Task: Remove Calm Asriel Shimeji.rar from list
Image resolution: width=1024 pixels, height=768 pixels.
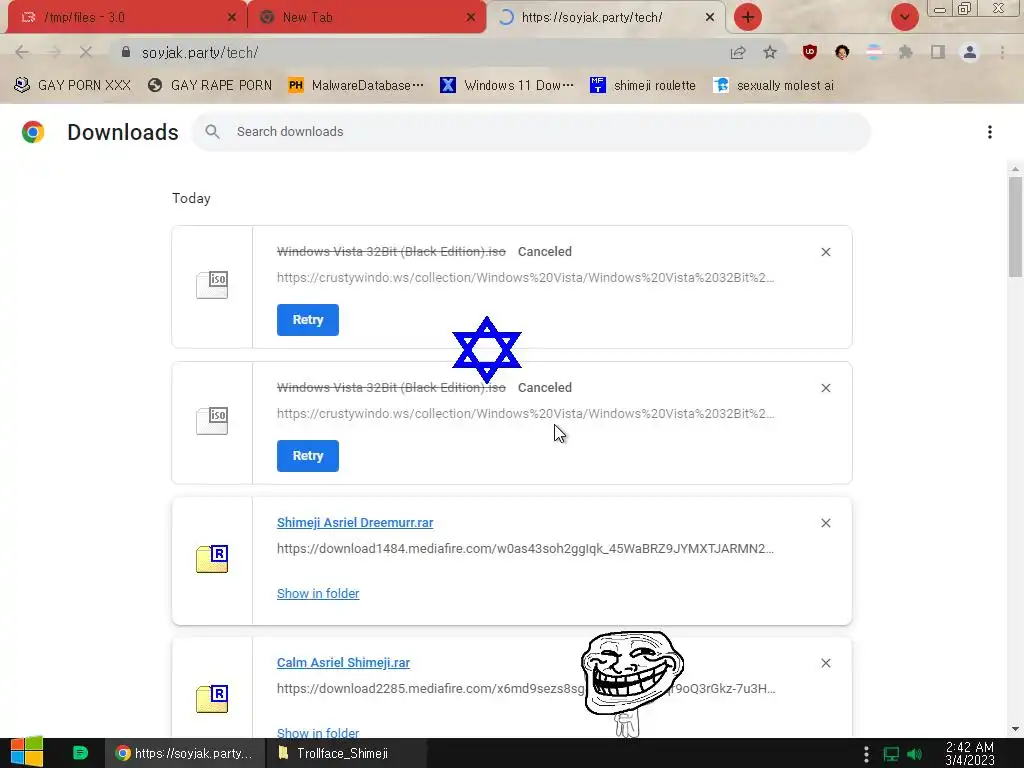Action: 825,663
